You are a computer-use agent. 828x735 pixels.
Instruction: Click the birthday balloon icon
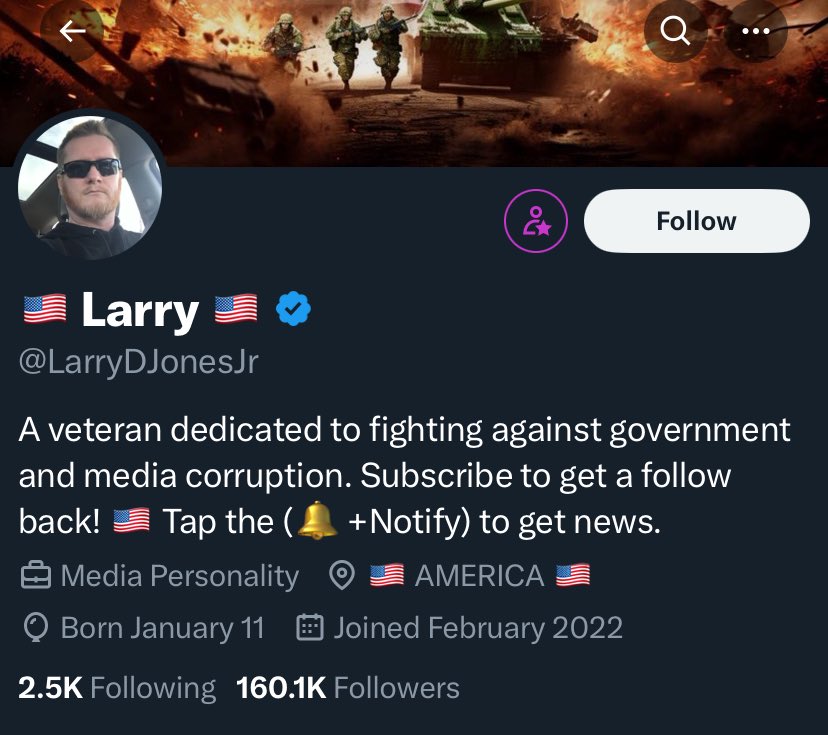36,627
